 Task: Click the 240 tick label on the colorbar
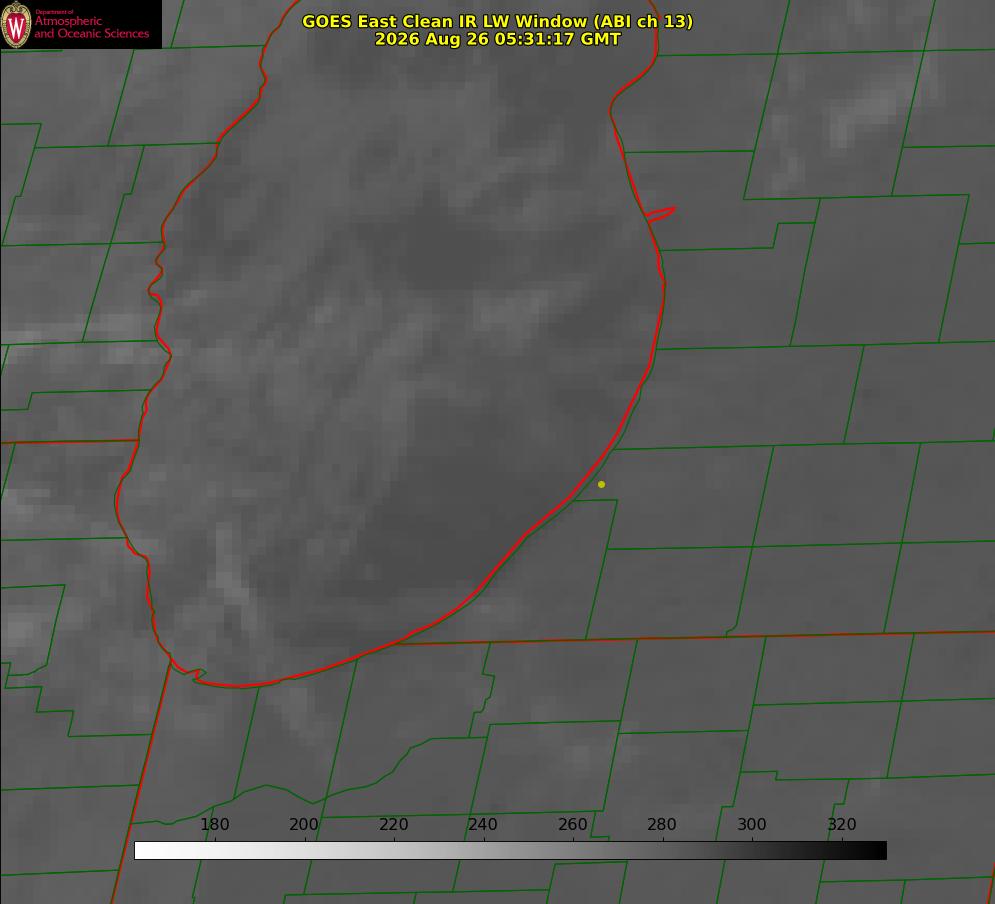483,824
